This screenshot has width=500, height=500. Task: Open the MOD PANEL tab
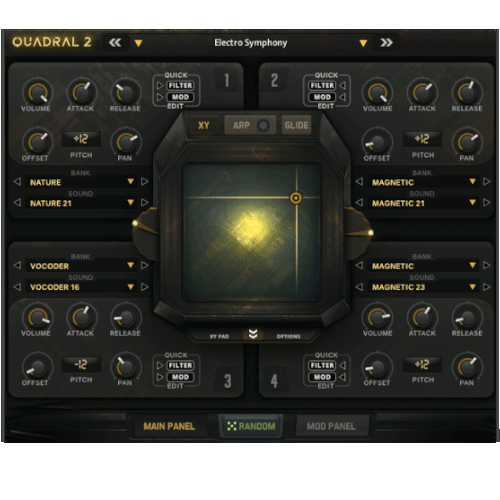tap(331, 426)
